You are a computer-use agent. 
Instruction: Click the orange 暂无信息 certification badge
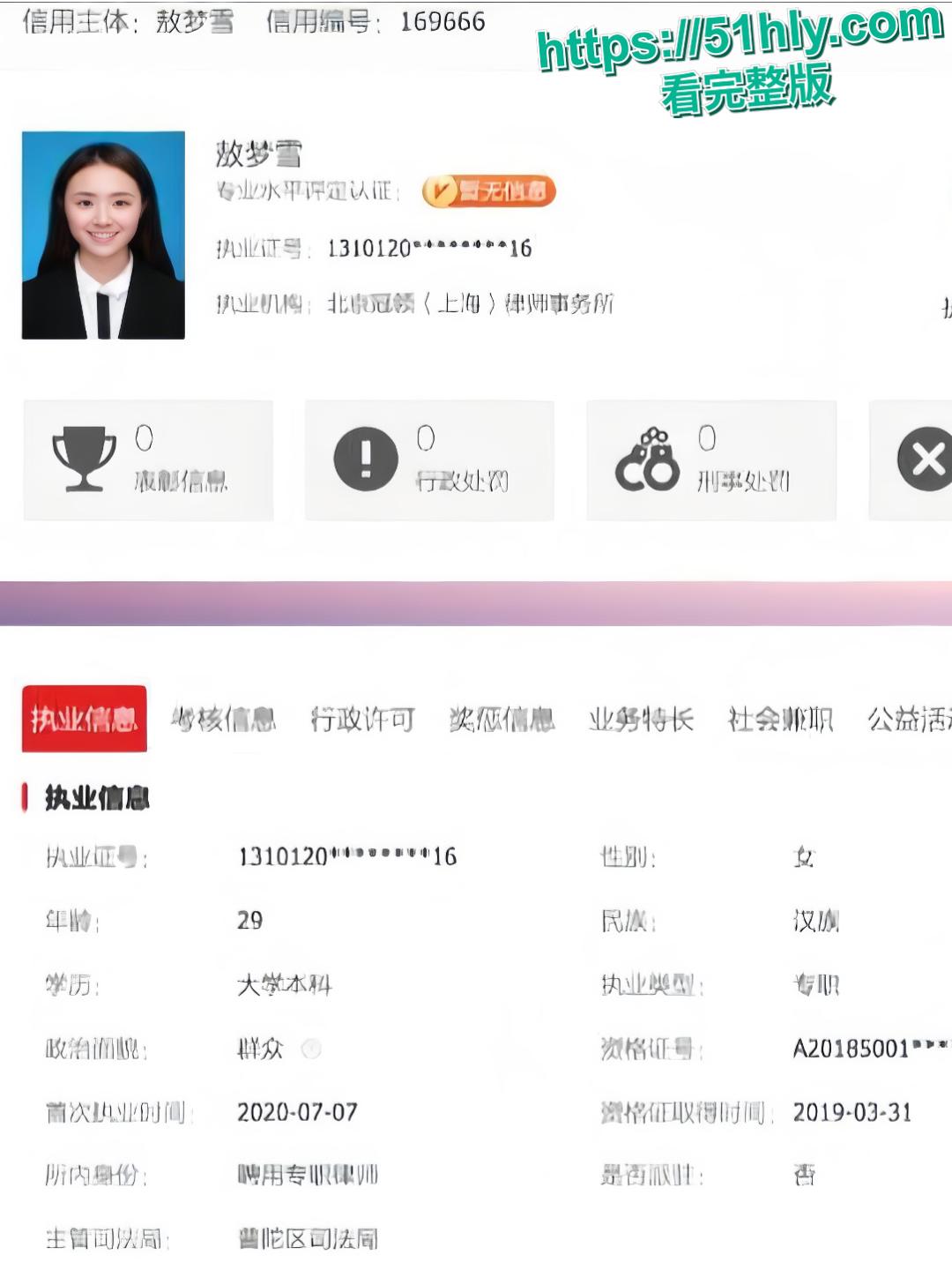click(x=490, y=192)
